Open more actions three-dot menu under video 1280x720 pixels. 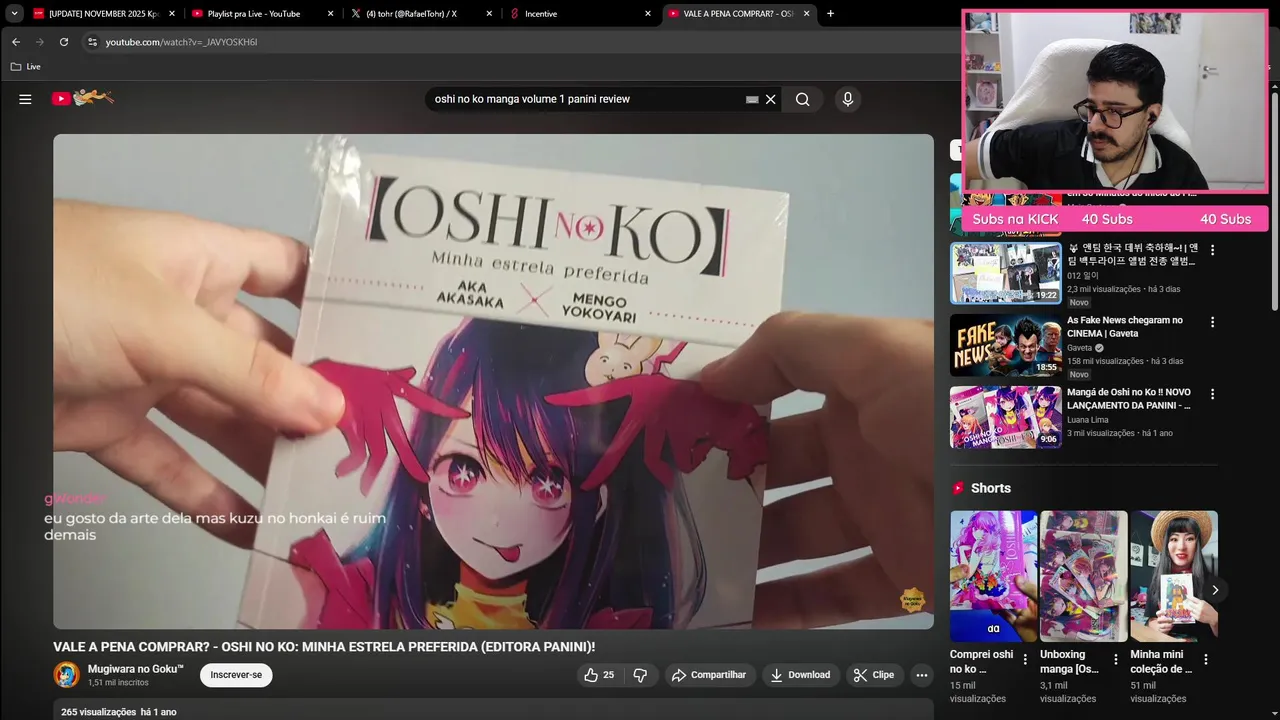[x=922, y=675]
